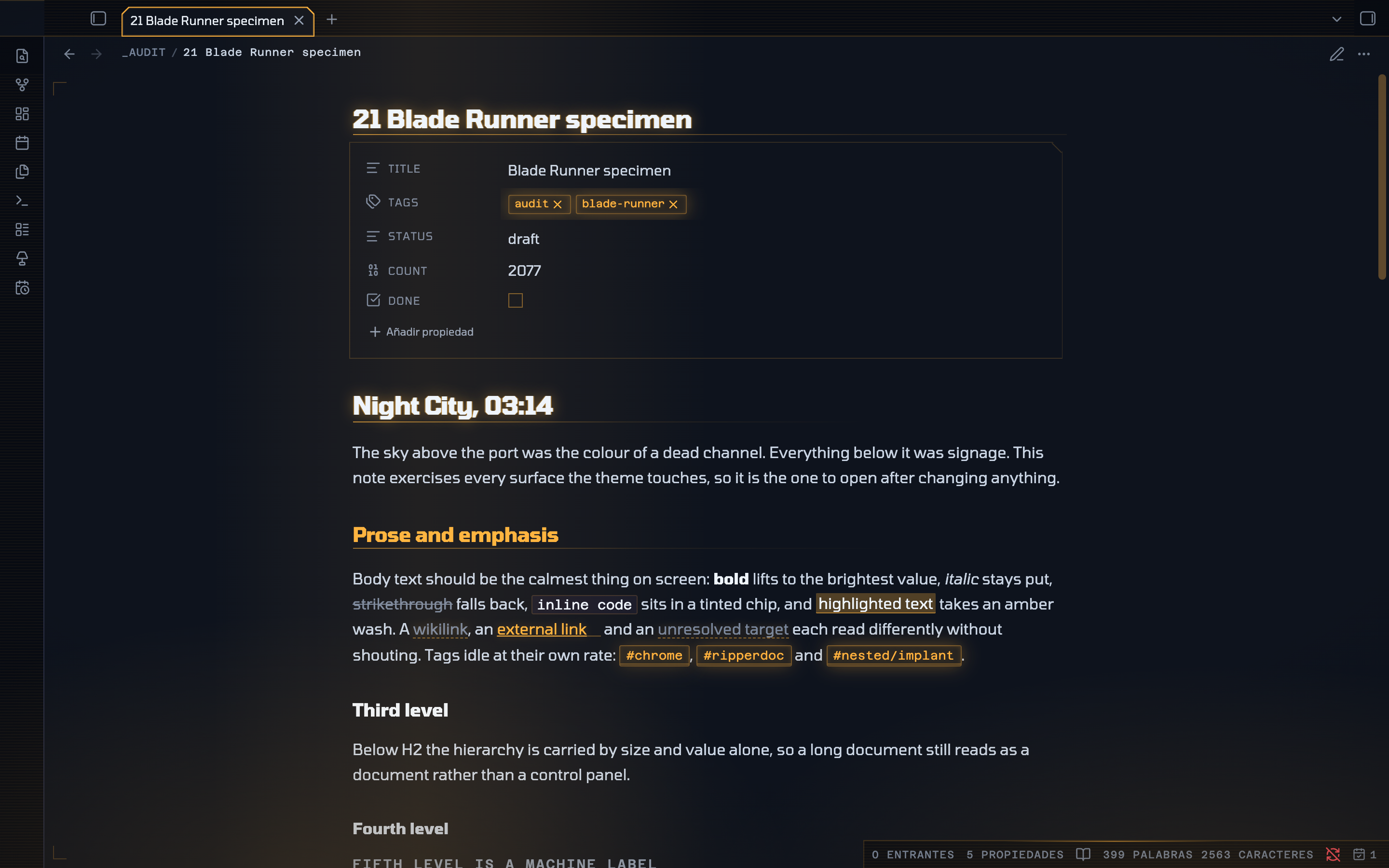
Task: Click the 399 palabras word count
Action: click(x=1147, y=854)
